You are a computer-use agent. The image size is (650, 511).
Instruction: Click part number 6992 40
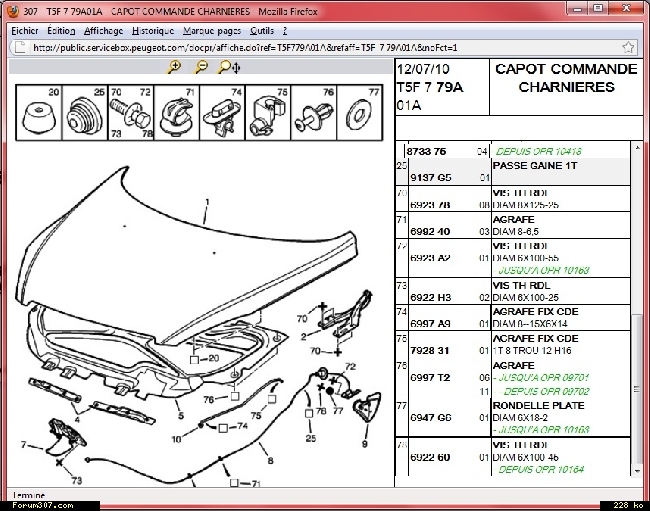pos(430,231)
